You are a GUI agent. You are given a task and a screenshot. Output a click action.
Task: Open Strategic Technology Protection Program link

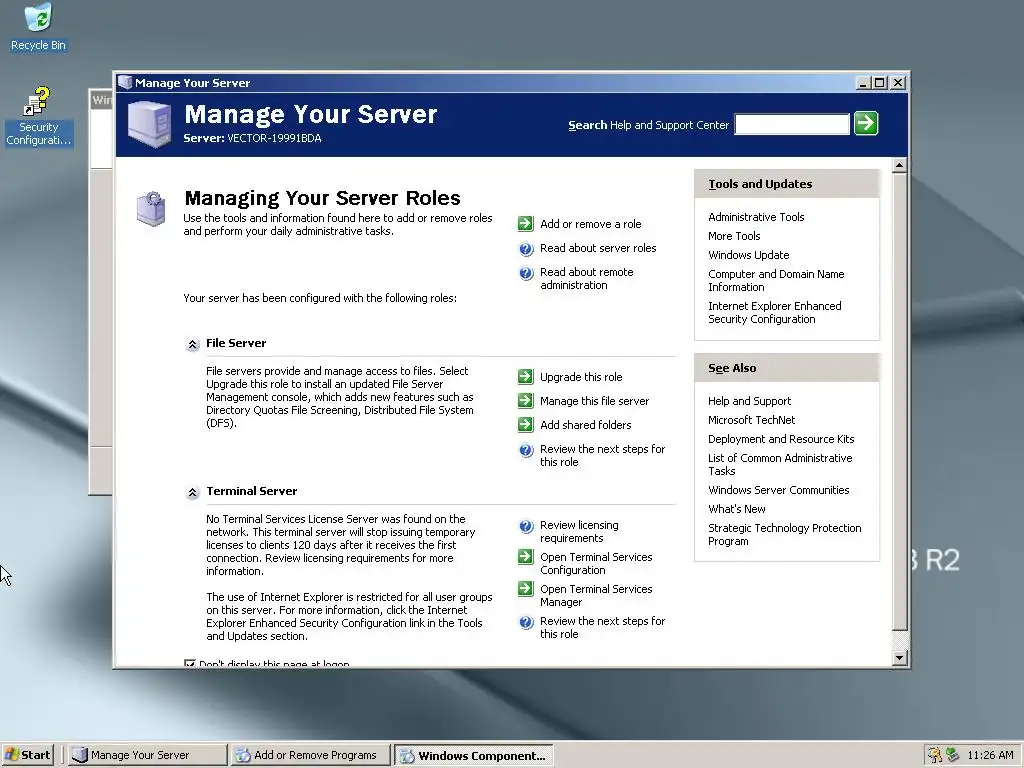785,534
